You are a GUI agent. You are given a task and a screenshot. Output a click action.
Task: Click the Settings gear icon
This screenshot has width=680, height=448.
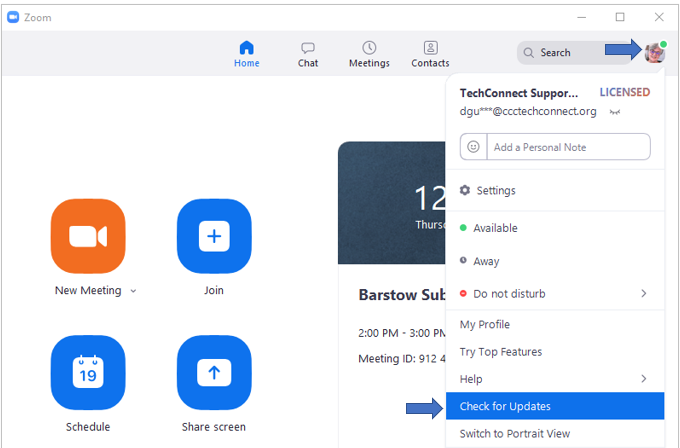tap(465, 190)
